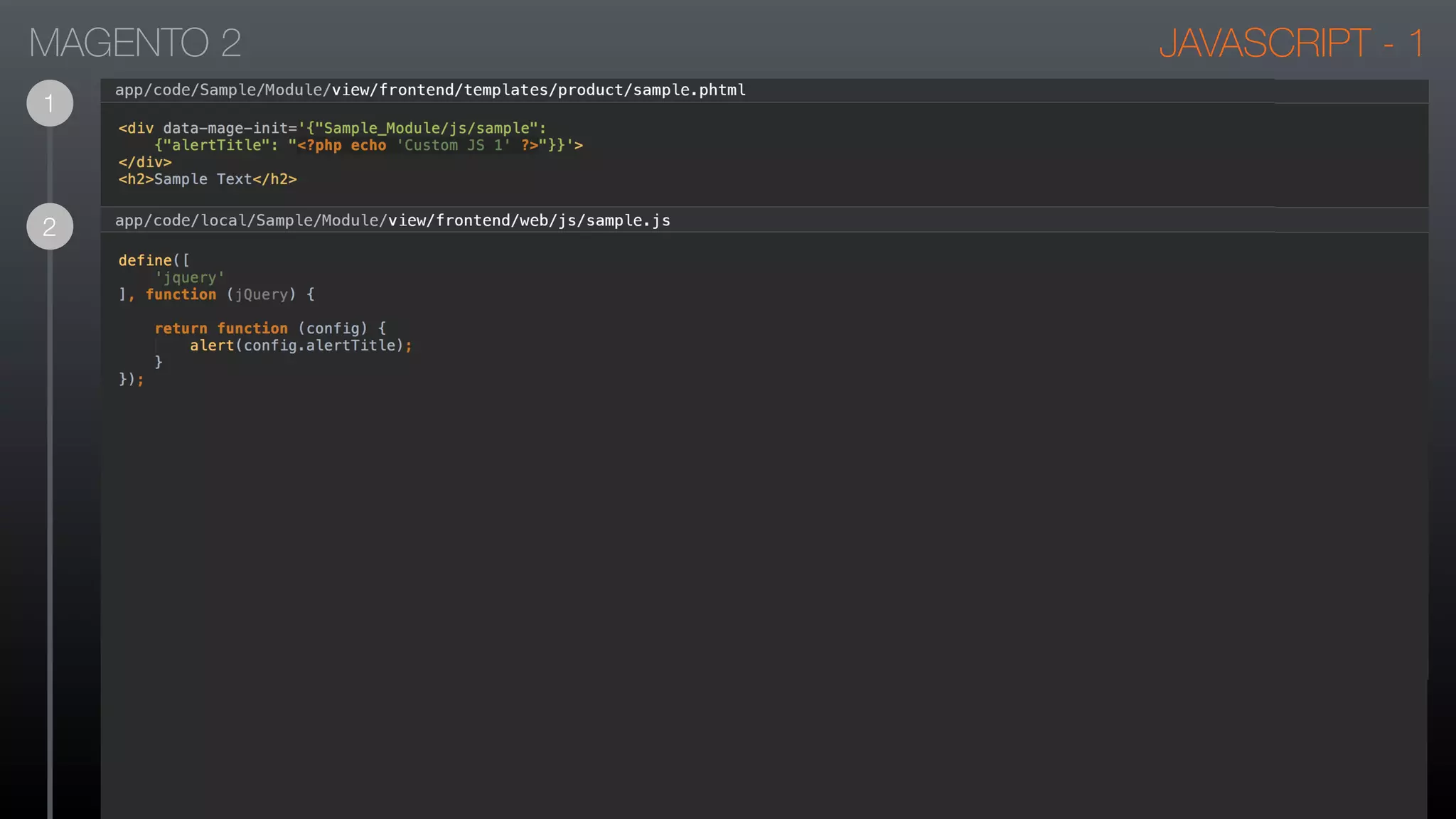This screenshot has height=819, width=1456.
Task: Click the sample.js file path header
Action: 392,220
